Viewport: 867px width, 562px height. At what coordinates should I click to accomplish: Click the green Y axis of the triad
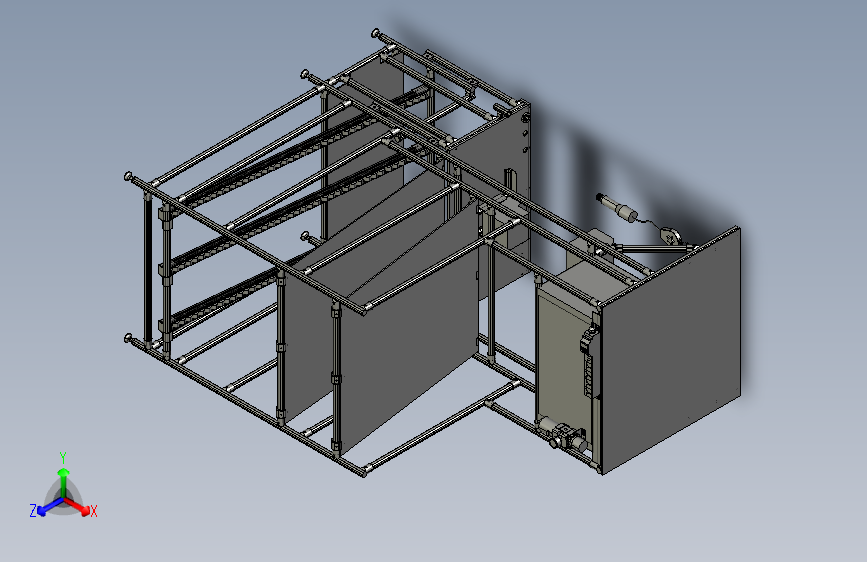click(64, 483)
